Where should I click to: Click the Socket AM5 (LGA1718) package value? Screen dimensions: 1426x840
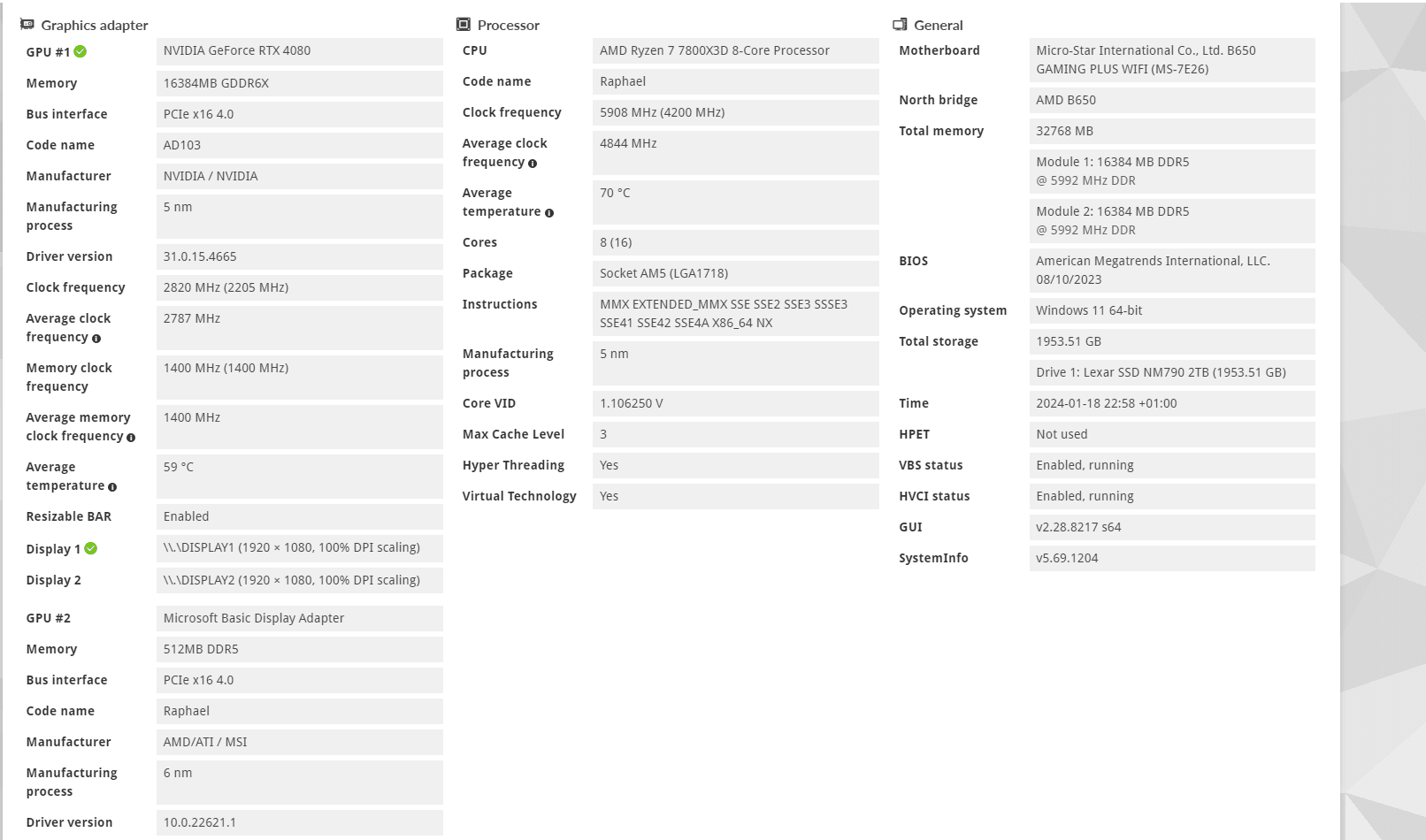click(x=736, y=273)
